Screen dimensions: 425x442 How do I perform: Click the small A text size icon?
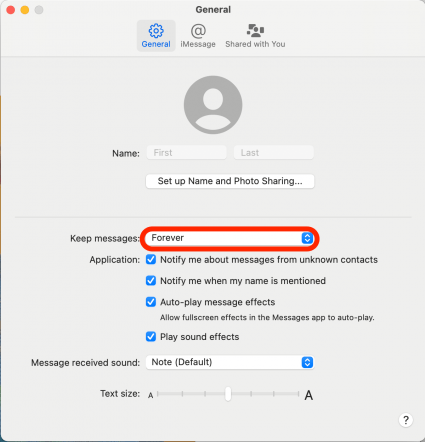pyautogui.click(x=151, y=395)
